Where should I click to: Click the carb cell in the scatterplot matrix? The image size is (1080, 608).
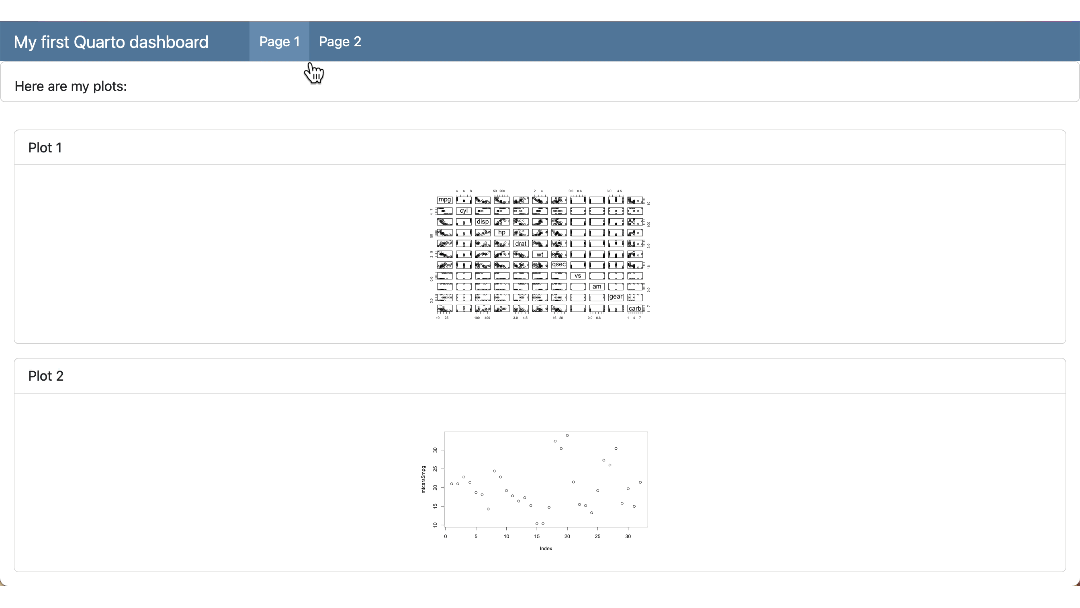click(x=635, y=308)
